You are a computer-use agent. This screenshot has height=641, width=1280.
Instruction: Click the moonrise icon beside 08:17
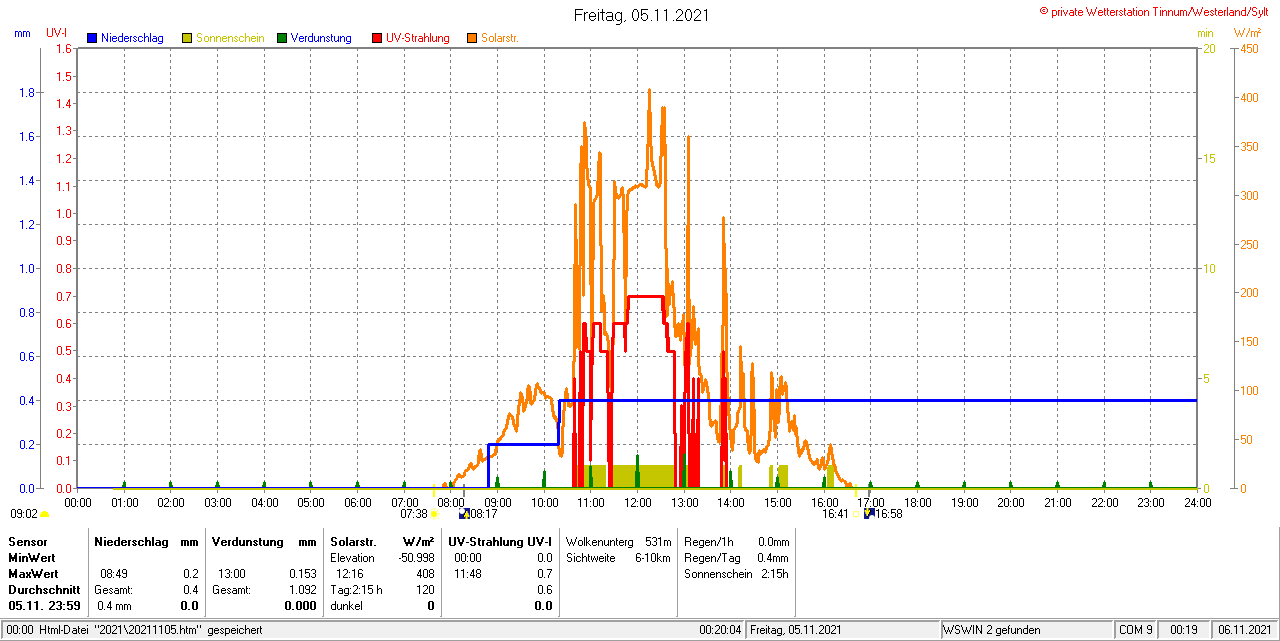coord(464,514)
